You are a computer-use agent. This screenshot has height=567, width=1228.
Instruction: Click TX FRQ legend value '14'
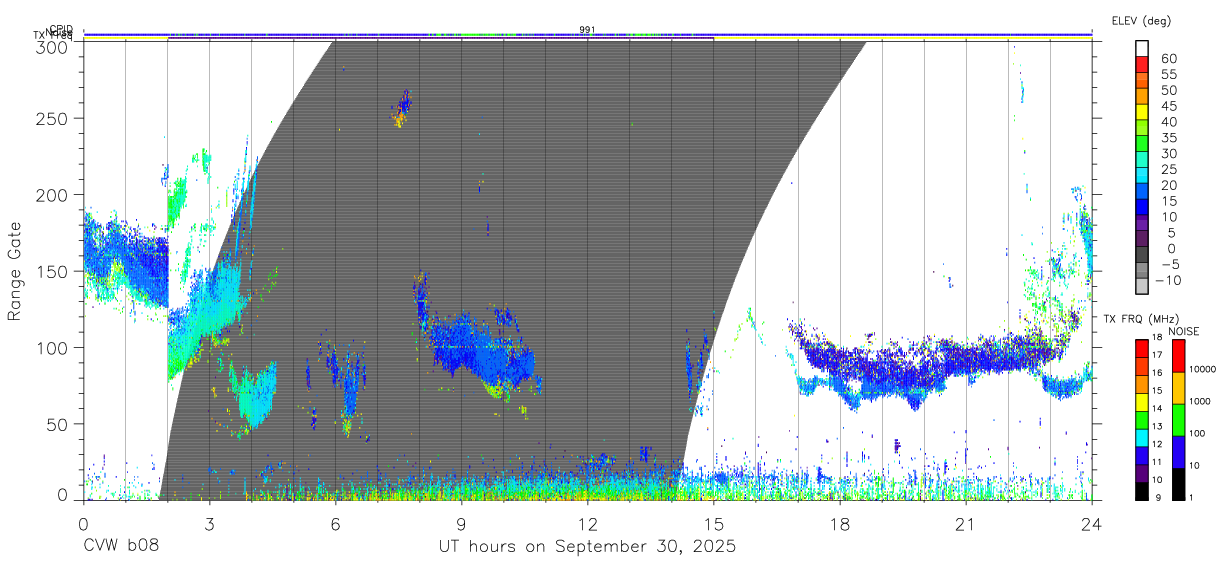tap(1158, 409)
